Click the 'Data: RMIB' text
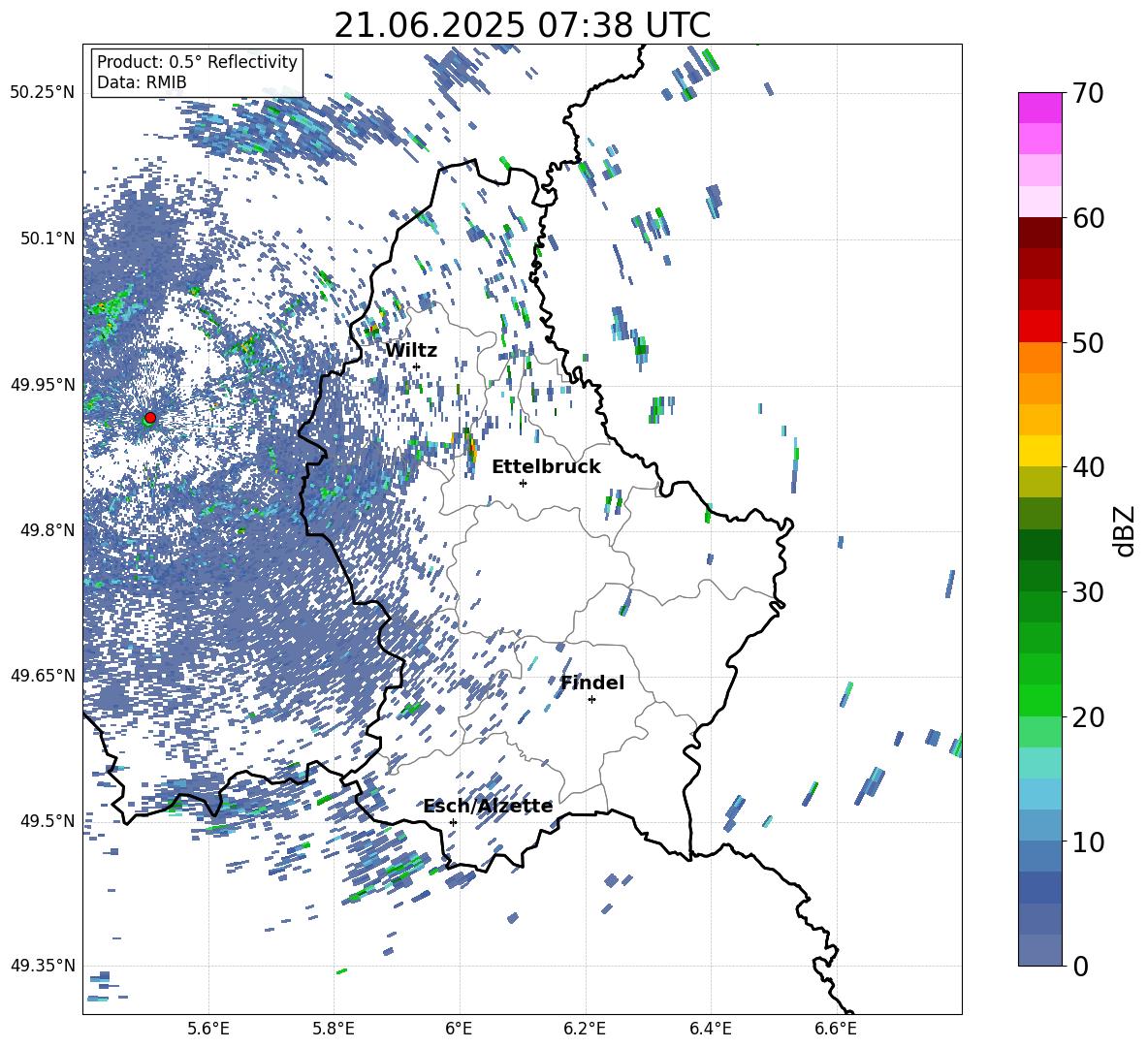 (142, 82)
